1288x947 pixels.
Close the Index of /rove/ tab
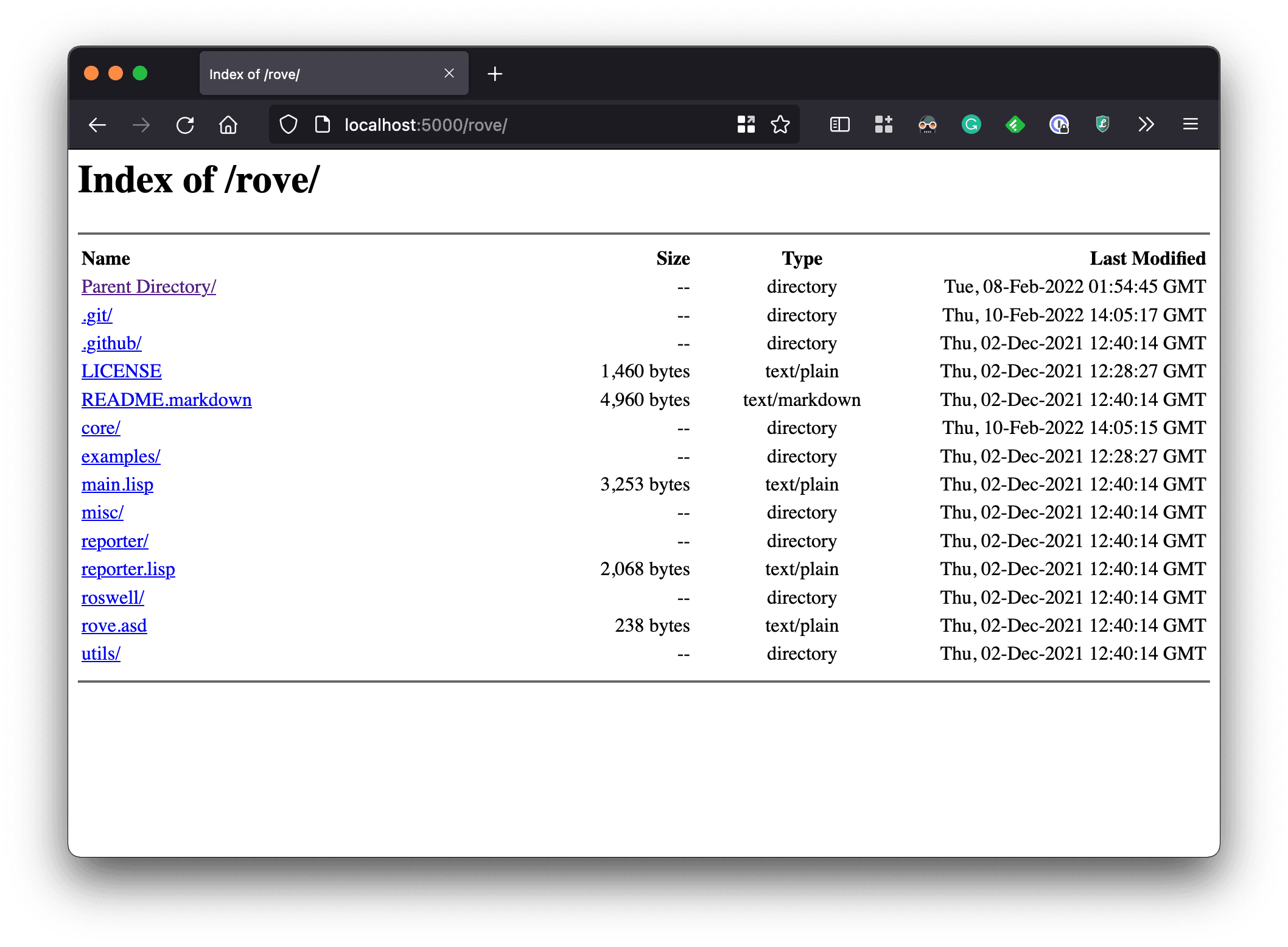(449, 73)
